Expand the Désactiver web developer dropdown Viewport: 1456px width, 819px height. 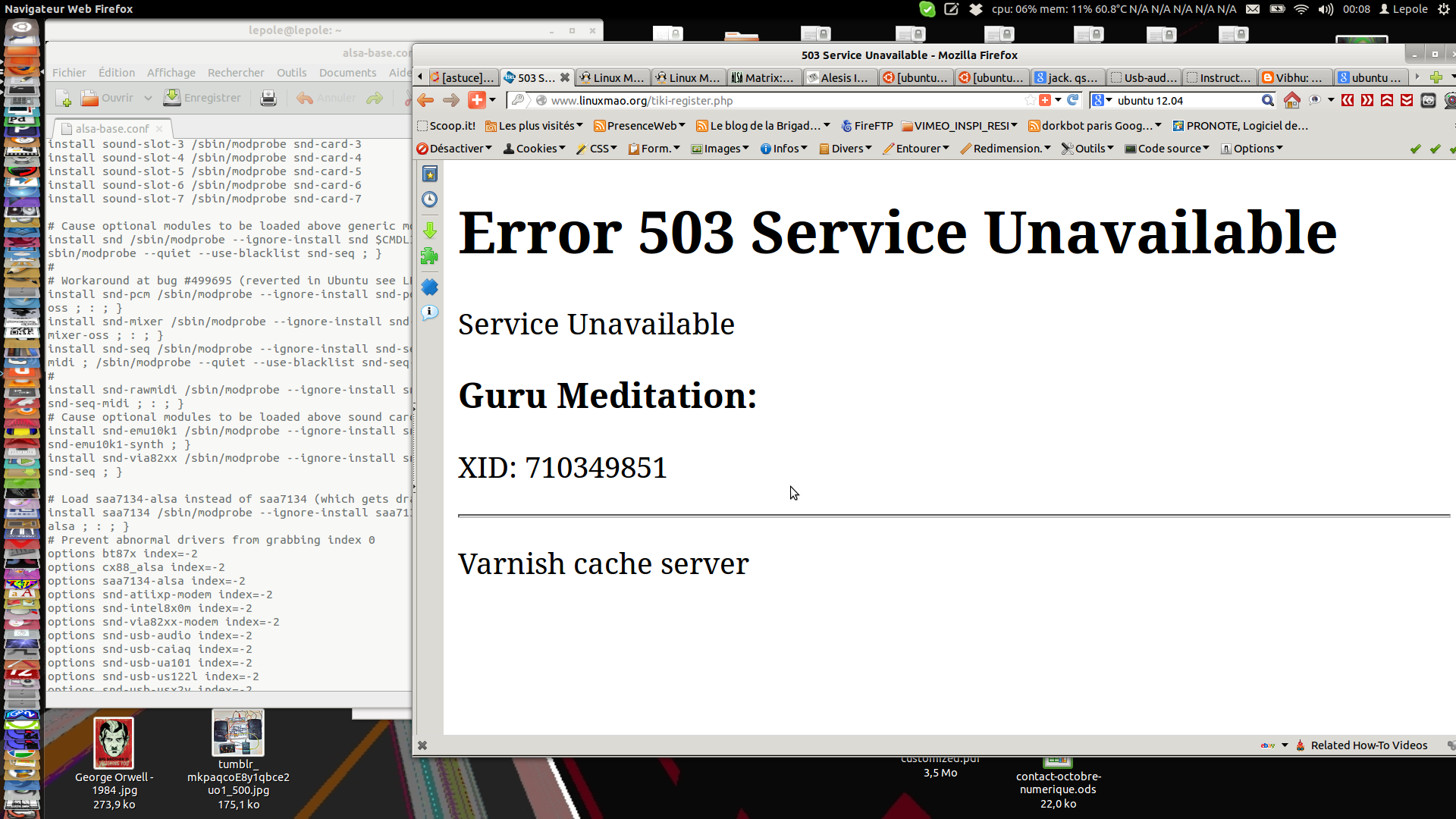point(455,149)
